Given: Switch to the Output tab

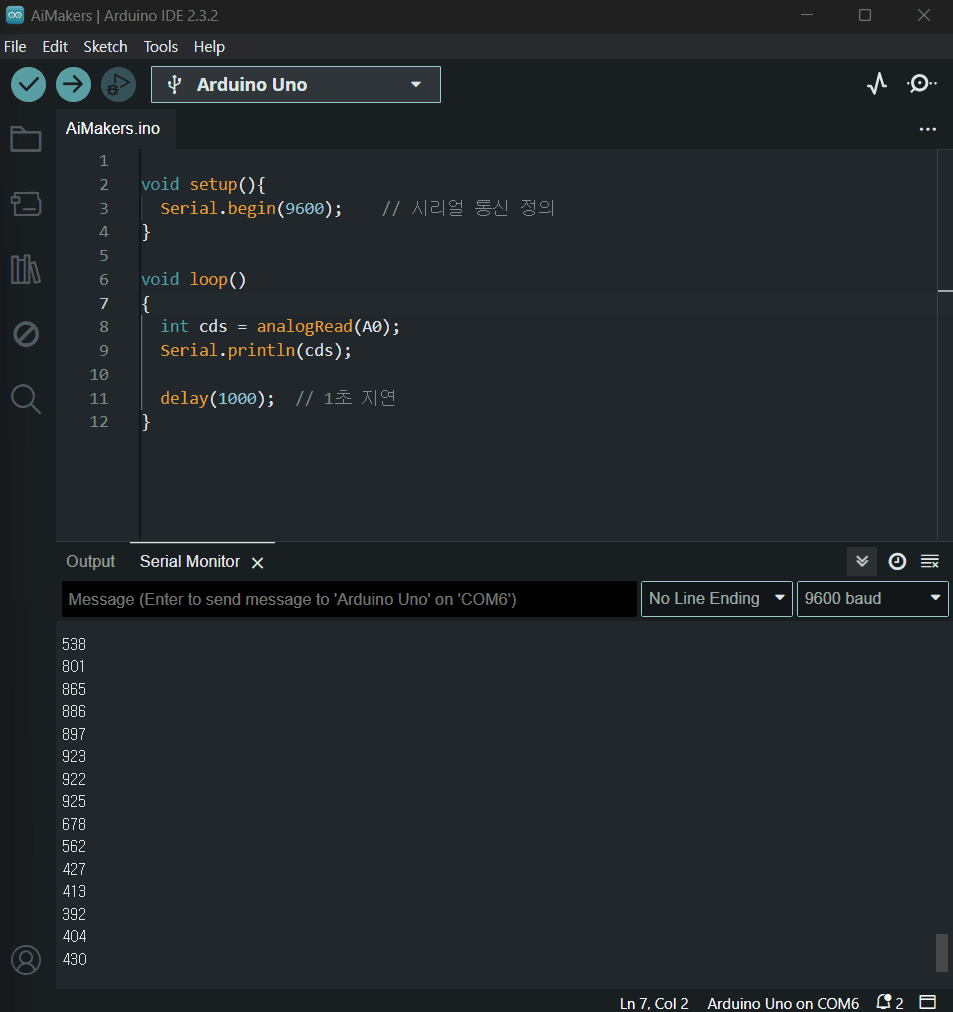Looking at the screenshot, I should (x=91, y=561).
